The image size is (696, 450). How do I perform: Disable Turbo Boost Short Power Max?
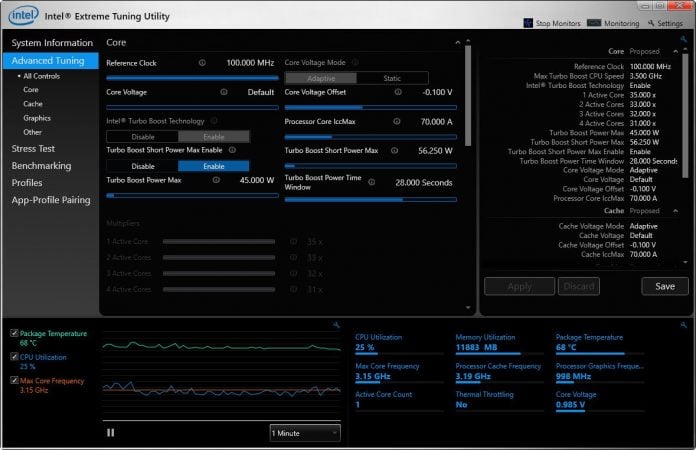point(142,166)
